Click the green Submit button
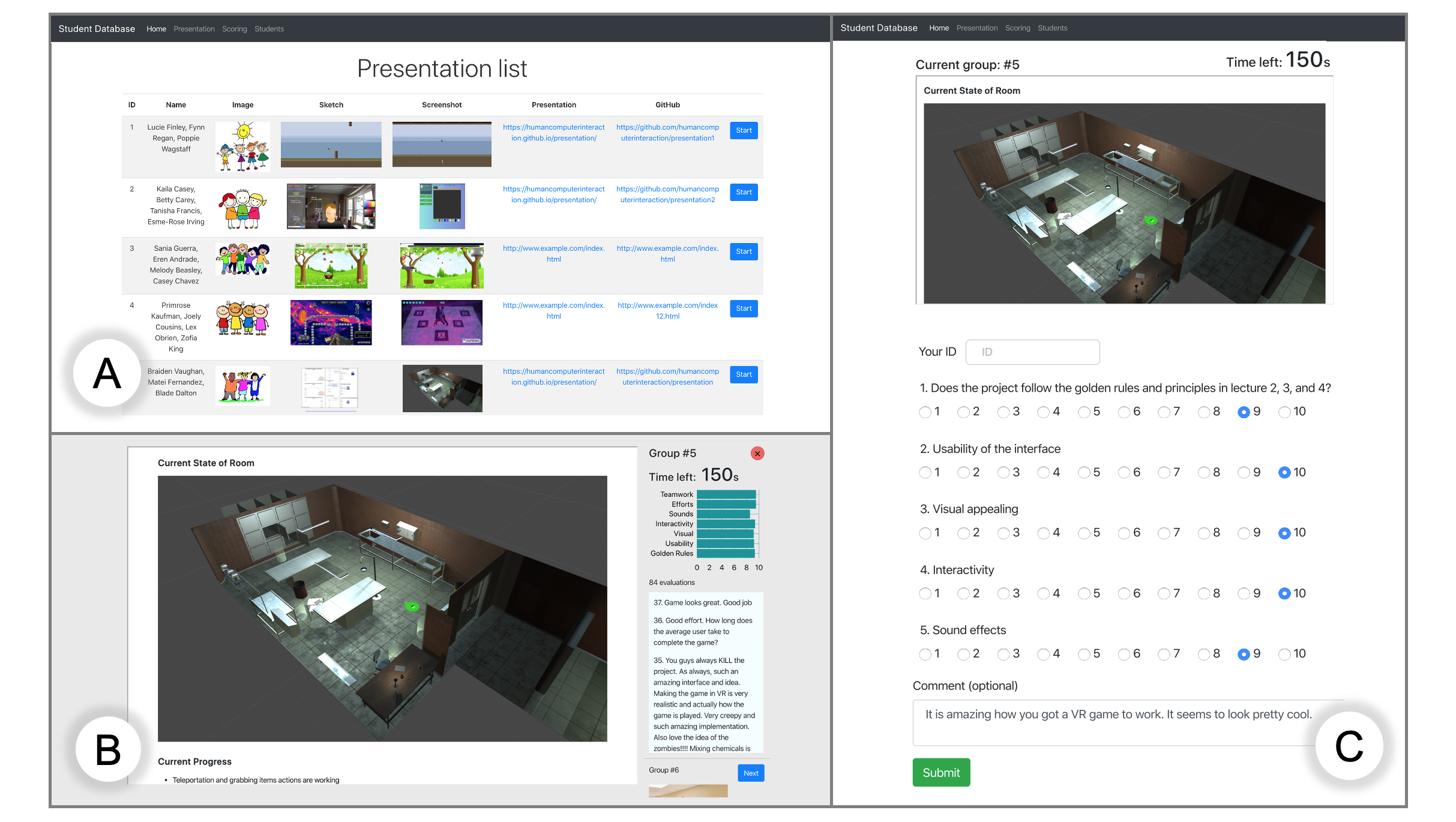The width and height of the screenshot is (1456, 822). click(x=940, y=773)
